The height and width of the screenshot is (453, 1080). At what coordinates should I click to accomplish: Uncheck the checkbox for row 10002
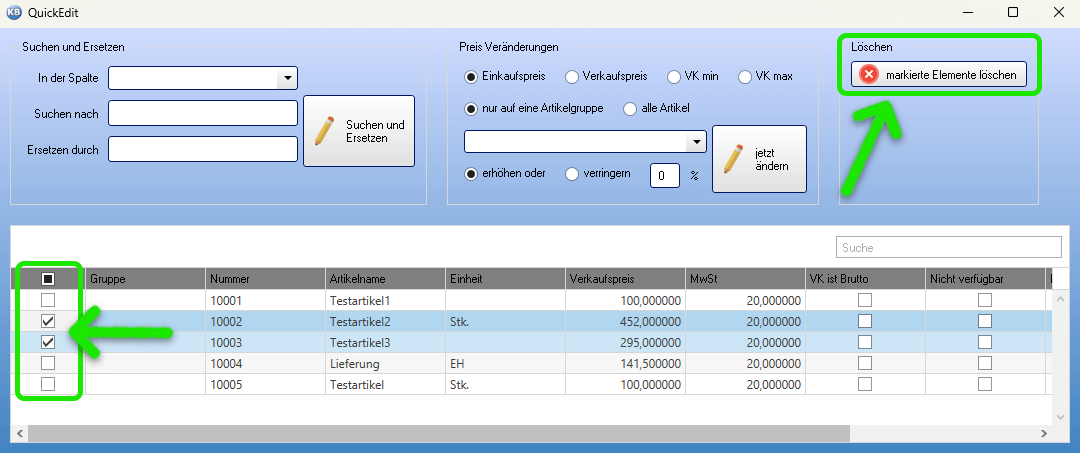tap(47, 321)
